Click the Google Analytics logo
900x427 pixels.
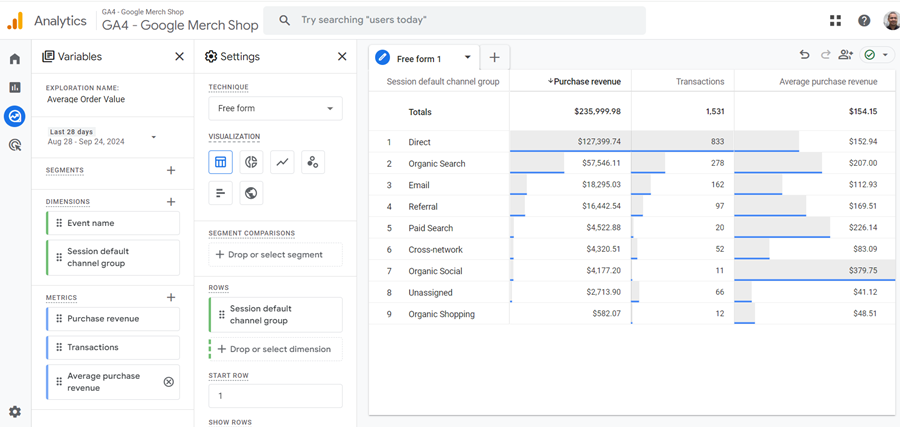coord(15,21)
